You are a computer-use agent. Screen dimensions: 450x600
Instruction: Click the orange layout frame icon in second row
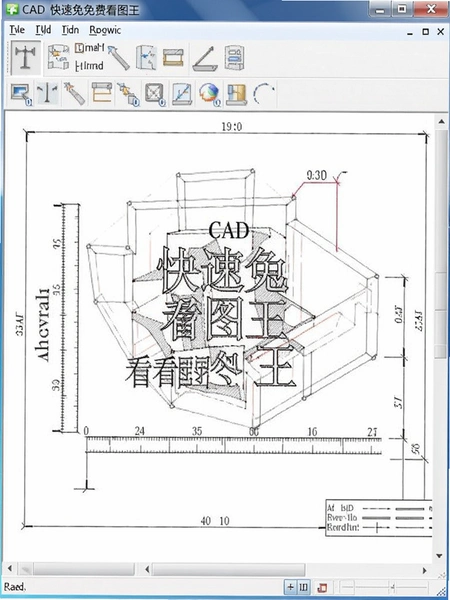(x=101, y=93)
